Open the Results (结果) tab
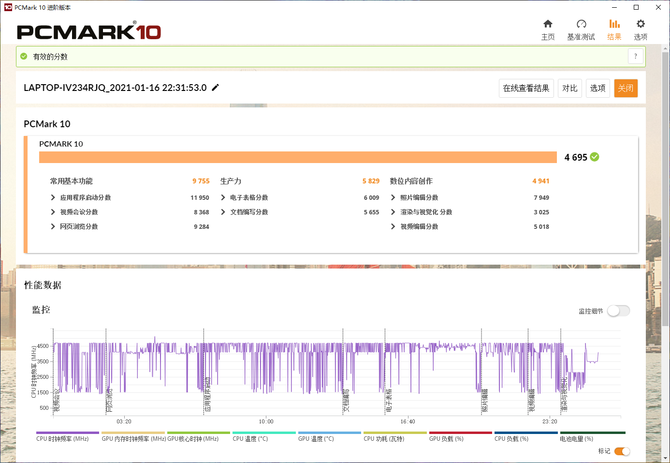This screenshot has height=463, width=670. 614,29
